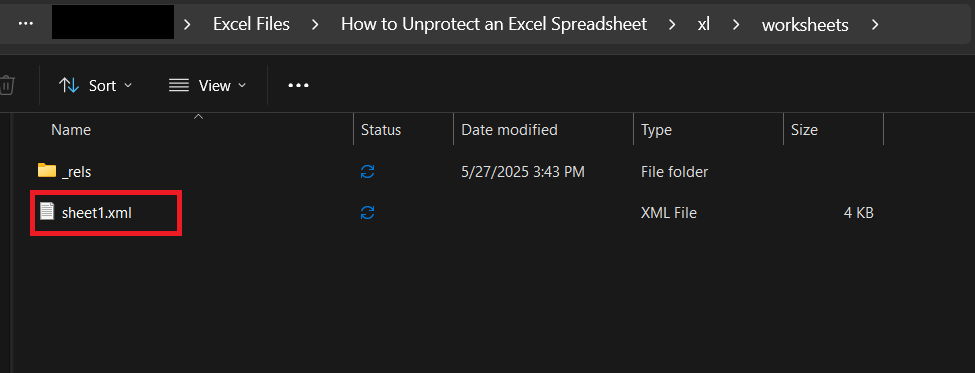Screen dimensions: 975x373
Task: Click worksheets in the address bar
Action: (x=805, y=24)
